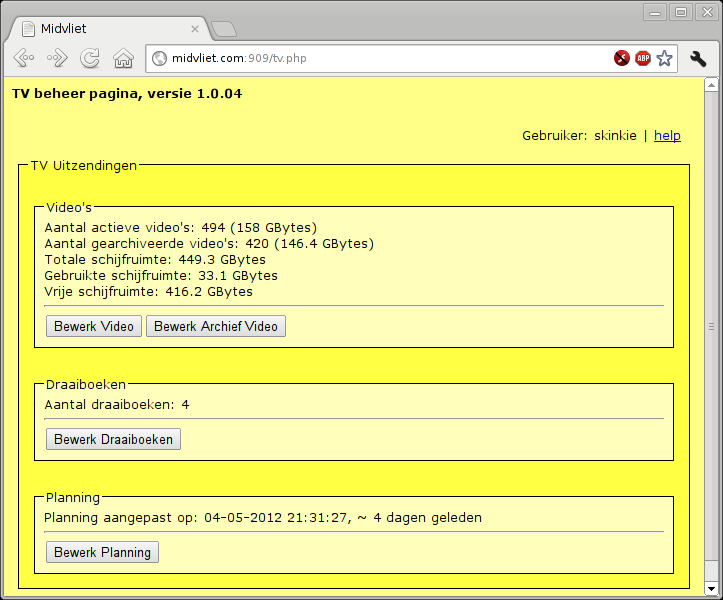
Task: Follow the help link
Action: tap(667, 135)
